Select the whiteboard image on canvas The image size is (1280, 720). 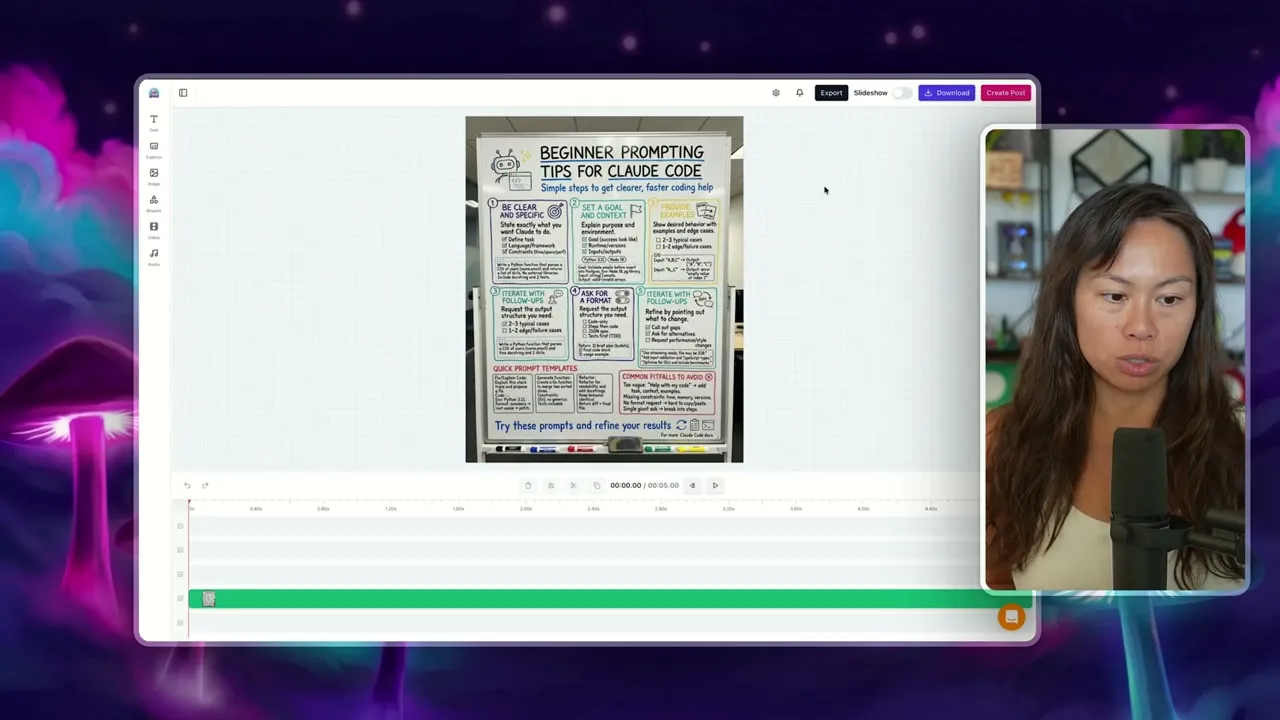(604, 289)
